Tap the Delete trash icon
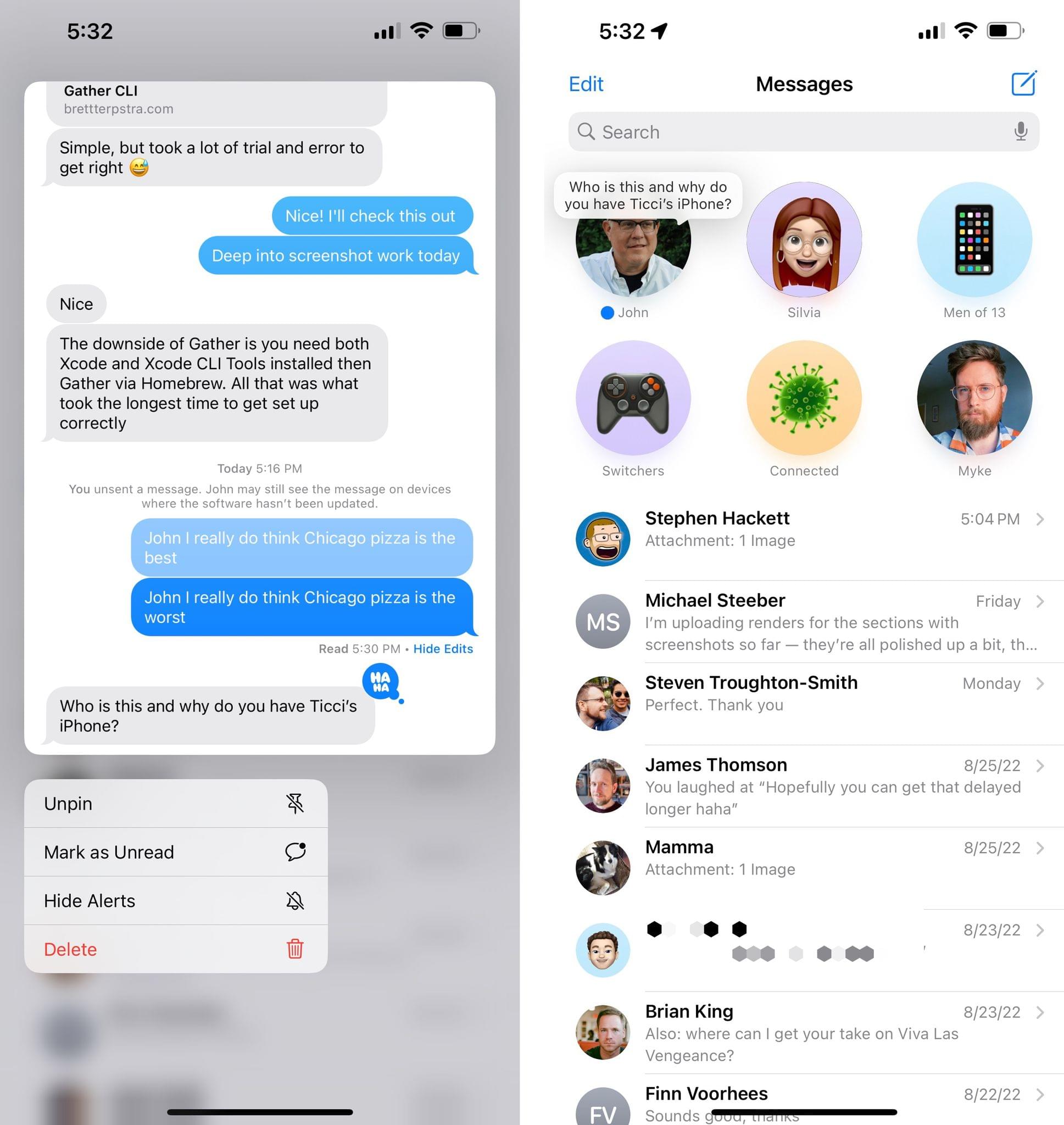This screenshot has width=1064, height=1125. tap(296, 949)
